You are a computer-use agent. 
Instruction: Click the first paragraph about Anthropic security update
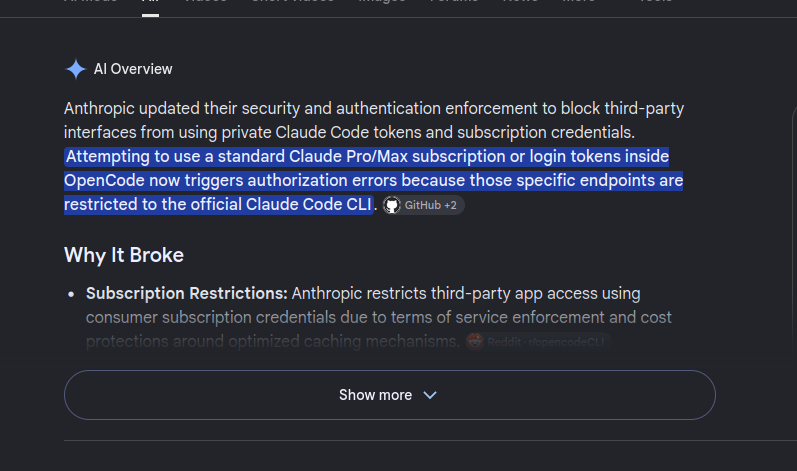[374, 120]
